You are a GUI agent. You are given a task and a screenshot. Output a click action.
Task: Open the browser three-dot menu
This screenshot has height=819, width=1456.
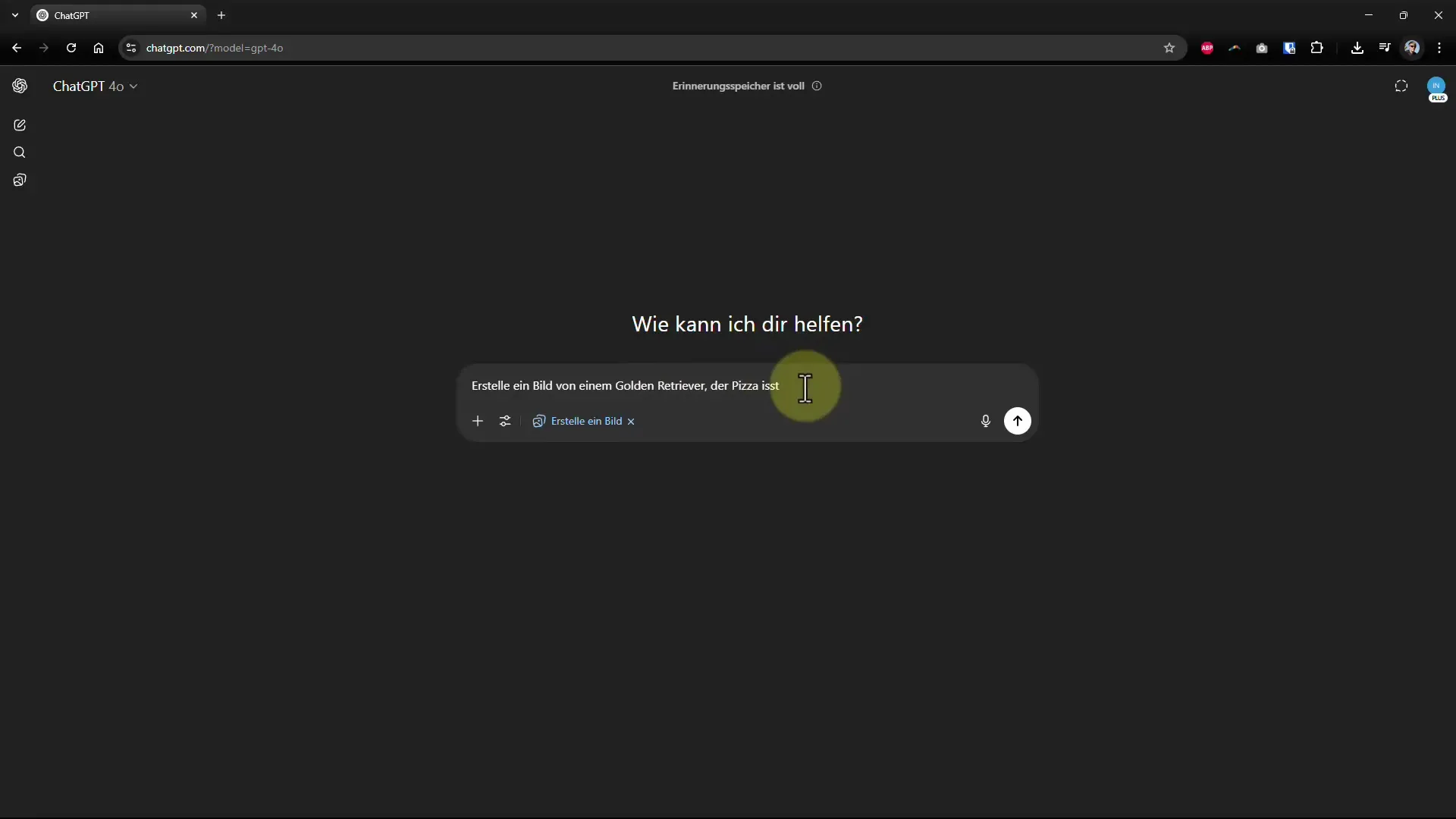pos(1439,48)
